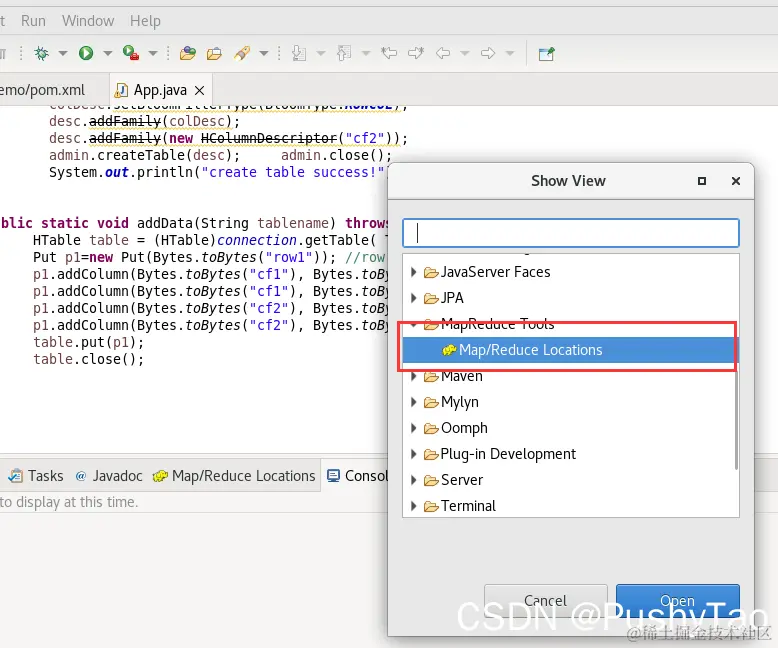Click the JavaServer Faces folder icon
The height and width of the screenshot is (648, 778).
pos(431,272)
